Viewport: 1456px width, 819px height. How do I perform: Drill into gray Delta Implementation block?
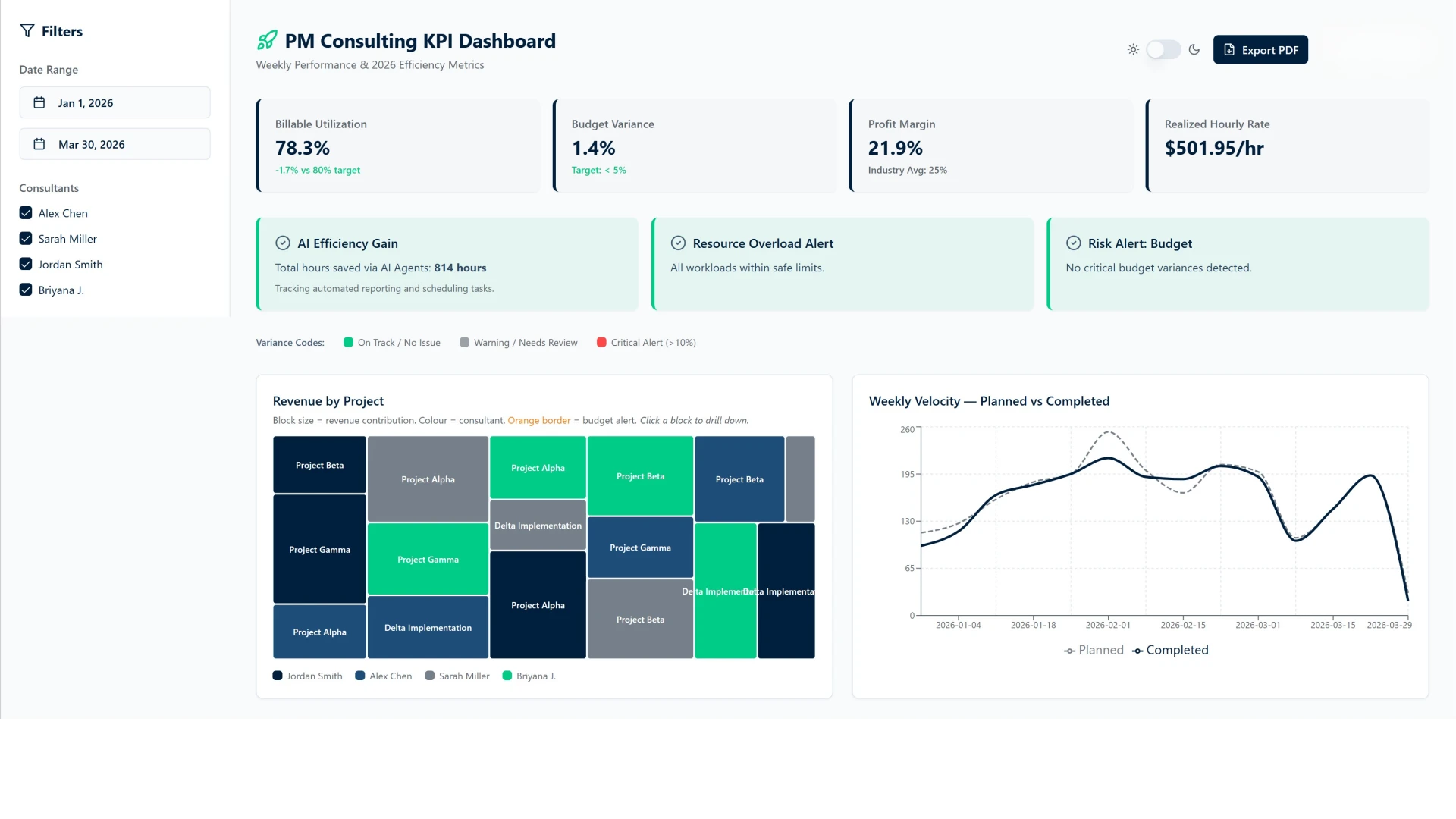(x=538, y=526)
